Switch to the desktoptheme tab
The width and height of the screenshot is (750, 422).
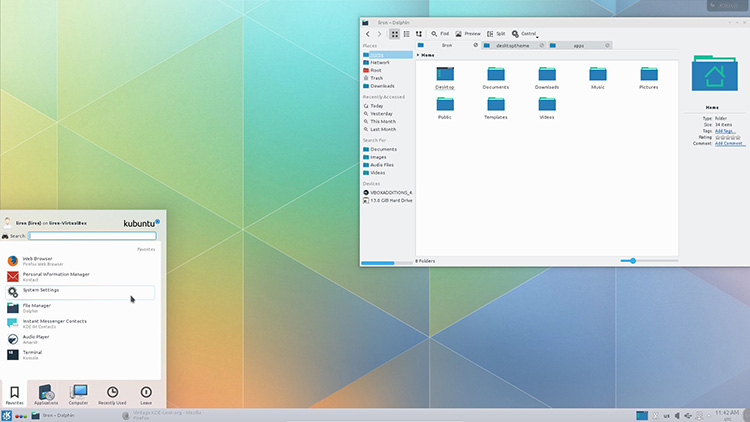click(511, 45)
